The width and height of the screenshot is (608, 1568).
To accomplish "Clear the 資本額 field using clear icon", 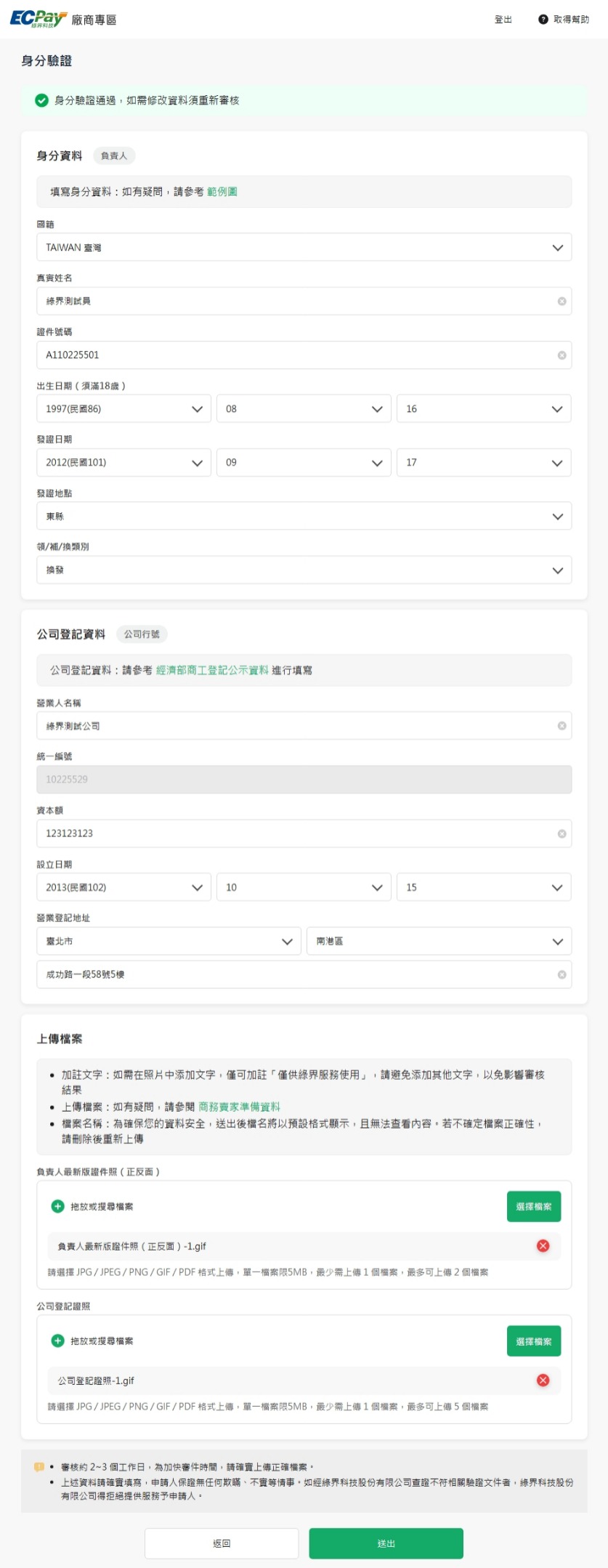I will pos(562,834).
